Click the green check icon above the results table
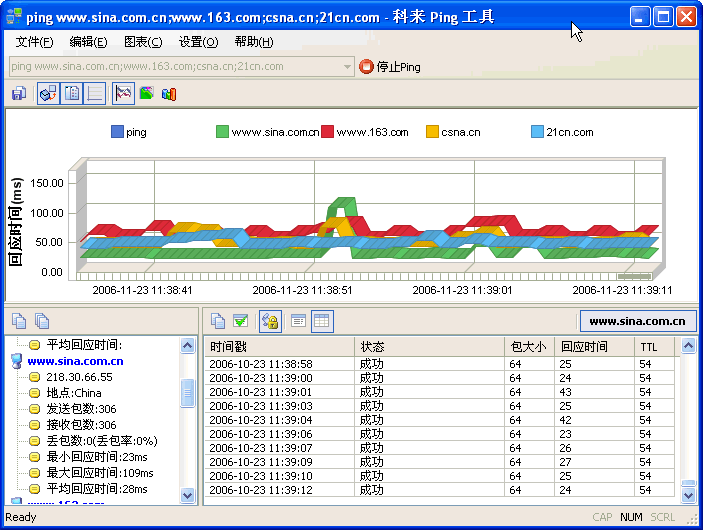Viewport: 703px width, 530px height. [241, 321]
